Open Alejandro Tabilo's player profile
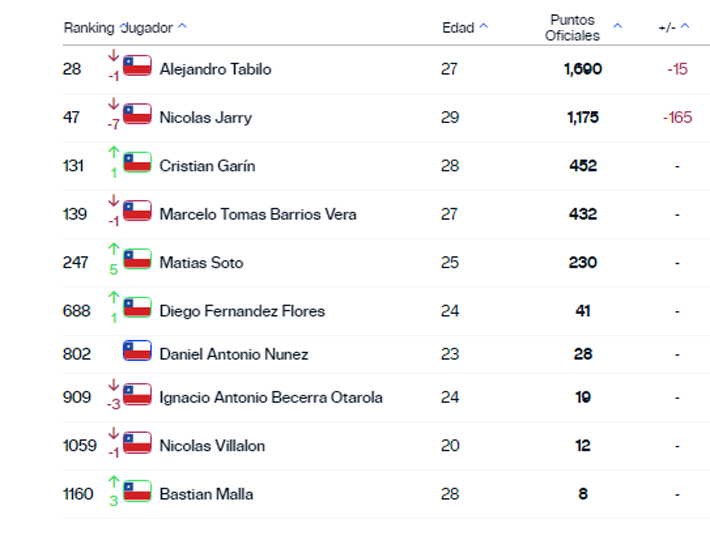 pos(215,69)
